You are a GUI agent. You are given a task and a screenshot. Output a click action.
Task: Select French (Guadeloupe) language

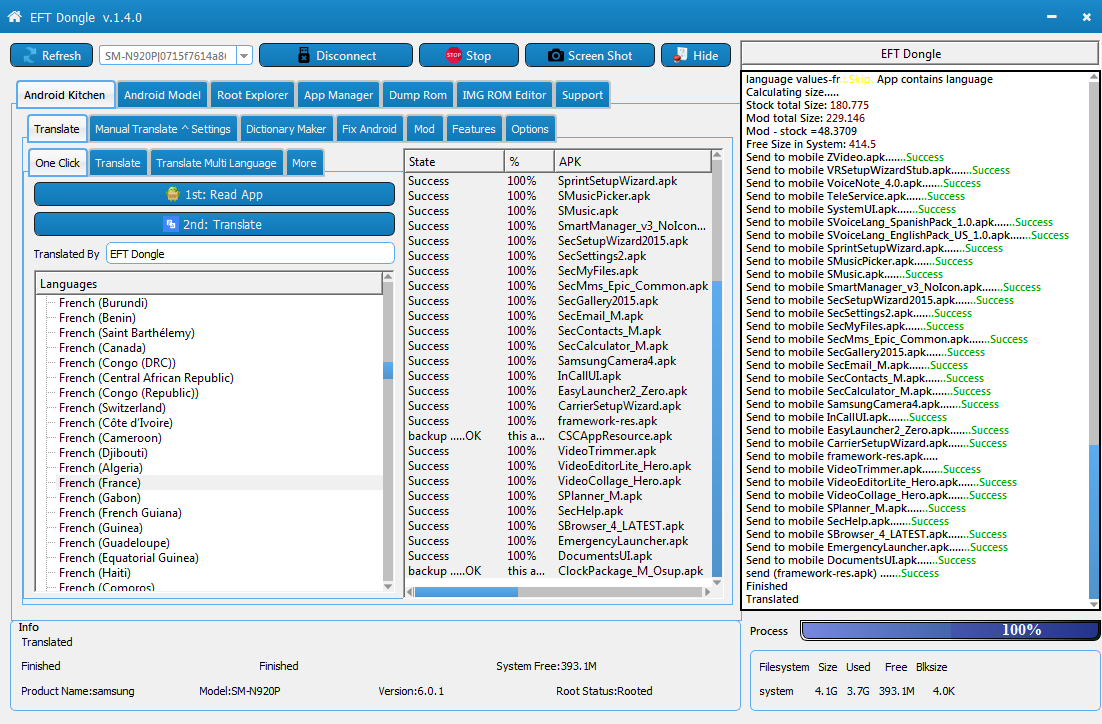(115, 543)
